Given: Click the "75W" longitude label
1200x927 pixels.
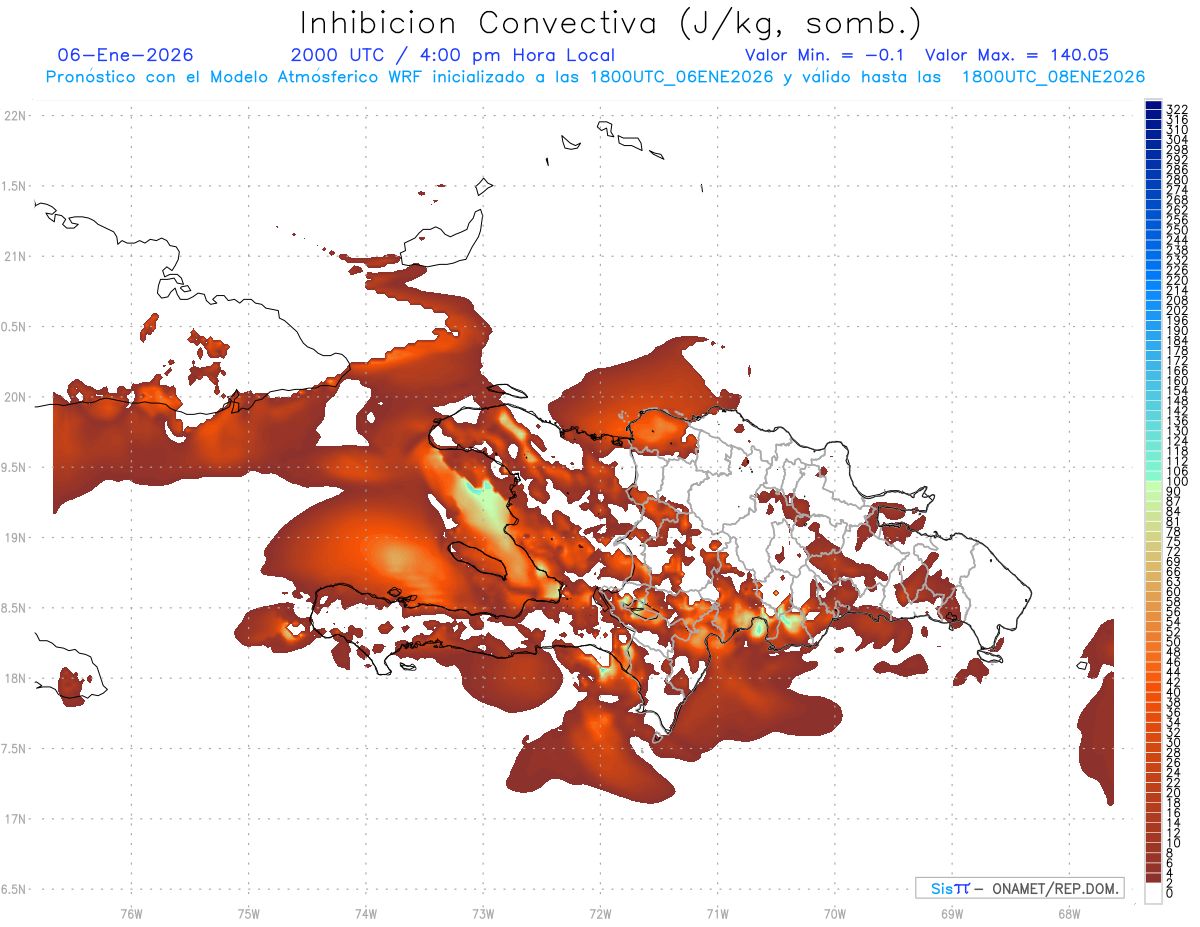Looking at the screenshot, I should [249, 913].
